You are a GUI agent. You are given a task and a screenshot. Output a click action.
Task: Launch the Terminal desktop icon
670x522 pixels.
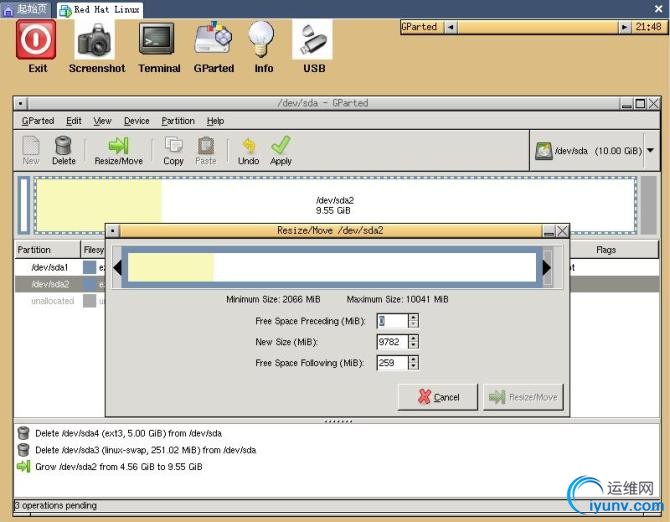159,48
